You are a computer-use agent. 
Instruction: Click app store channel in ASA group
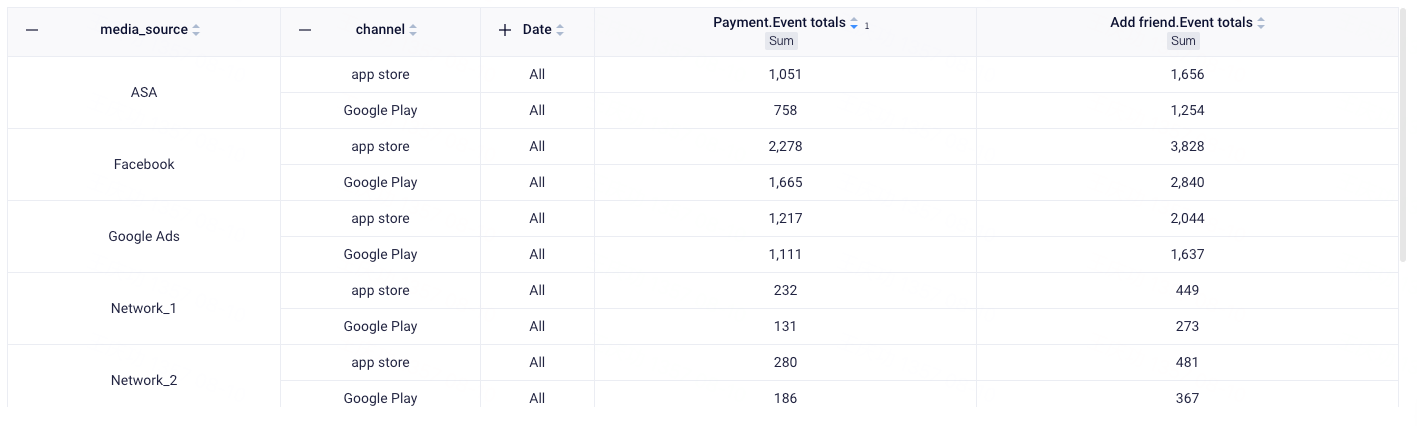380,75
